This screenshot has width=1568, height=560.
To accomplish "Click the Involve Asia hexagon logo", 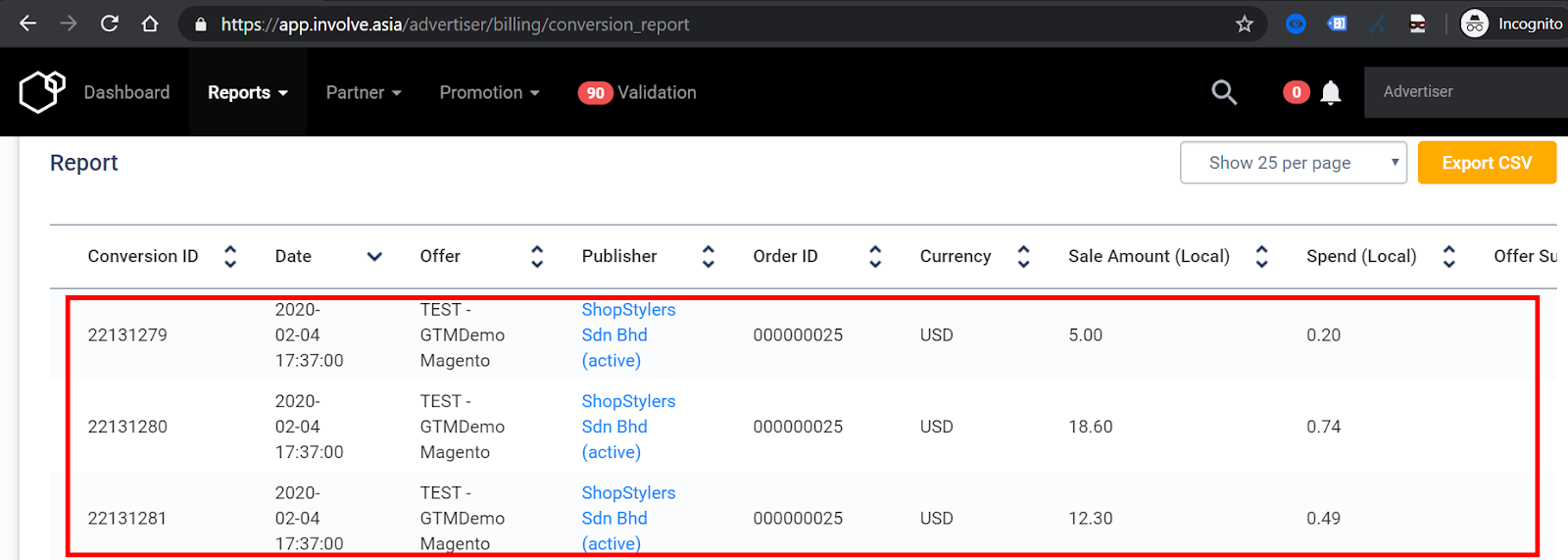I will (x=42, y=92).
